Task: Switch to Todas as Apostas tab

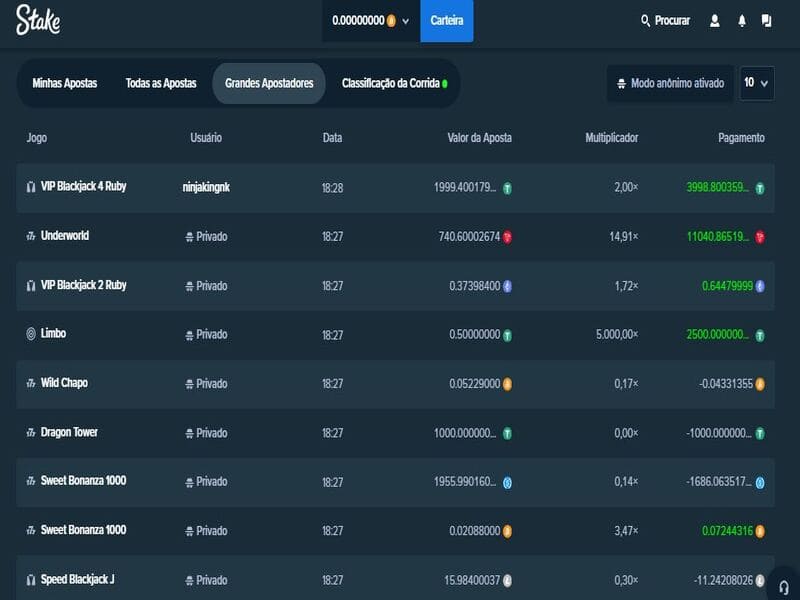Action: click(161, 83)
